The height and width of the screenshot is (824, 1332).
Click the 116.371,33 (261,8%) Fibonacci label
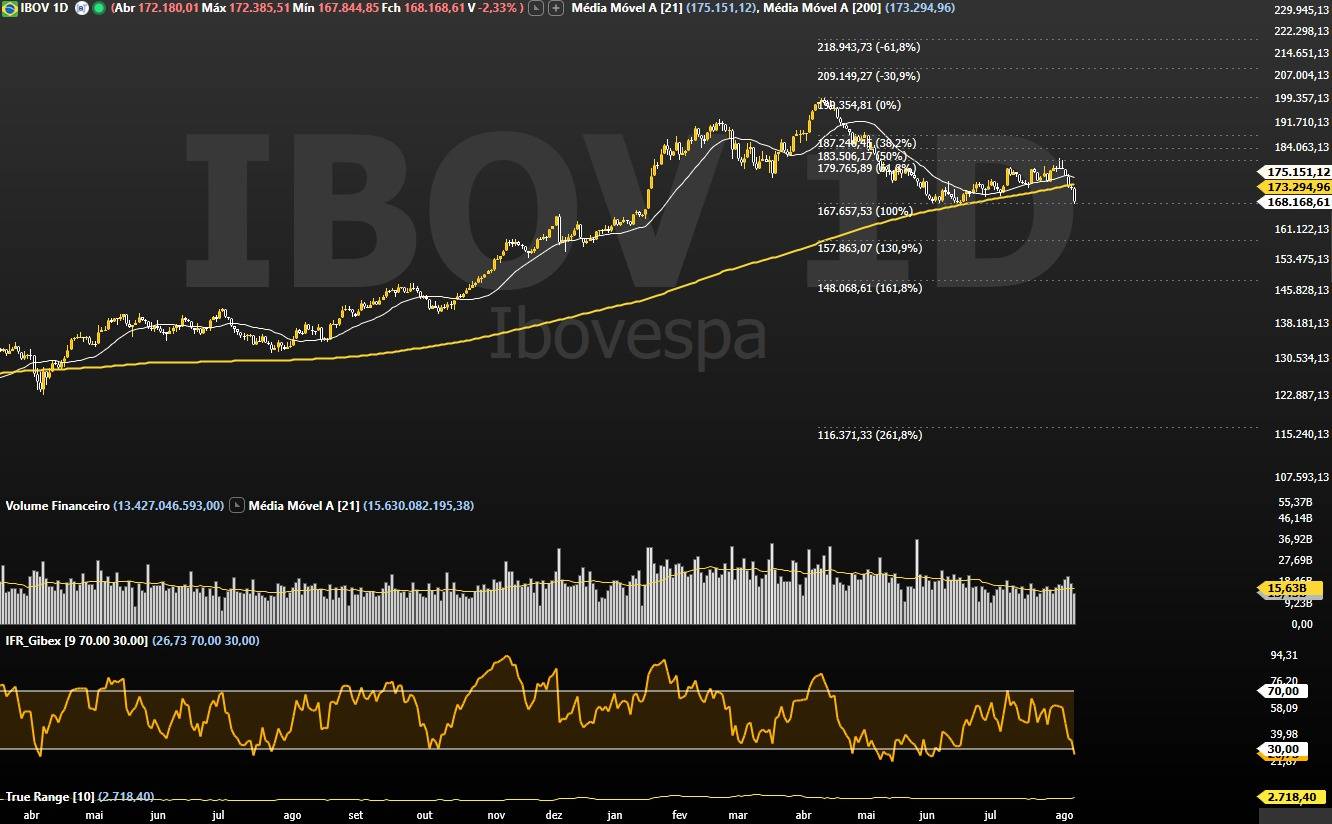868,435
